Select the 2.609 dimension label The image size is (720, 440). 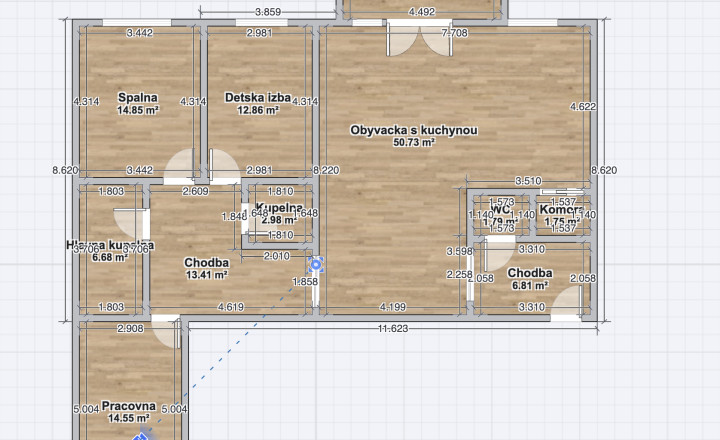coord(196,192)
